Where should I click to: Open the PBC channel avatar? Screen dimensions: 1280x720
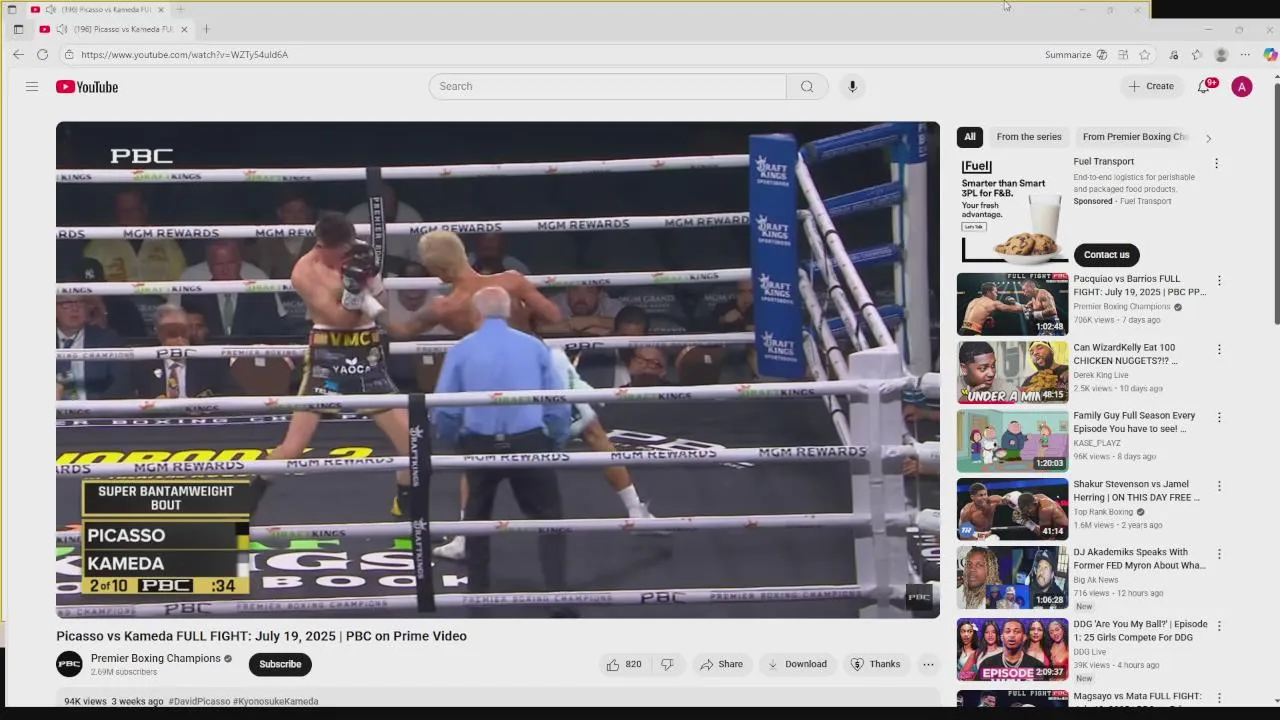(69, 664)
